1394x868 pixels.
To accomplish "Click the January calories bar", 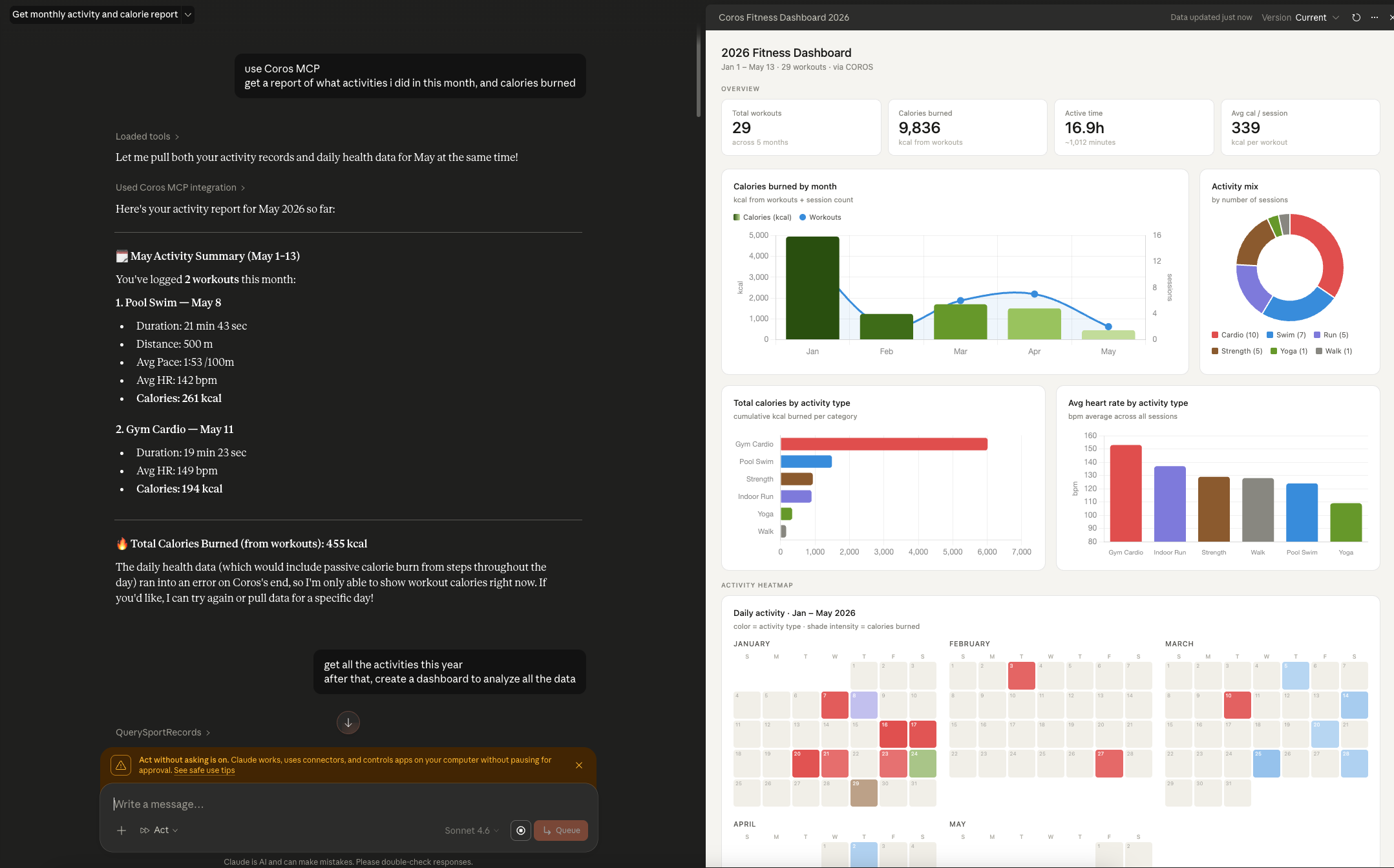I will point(812,288).
